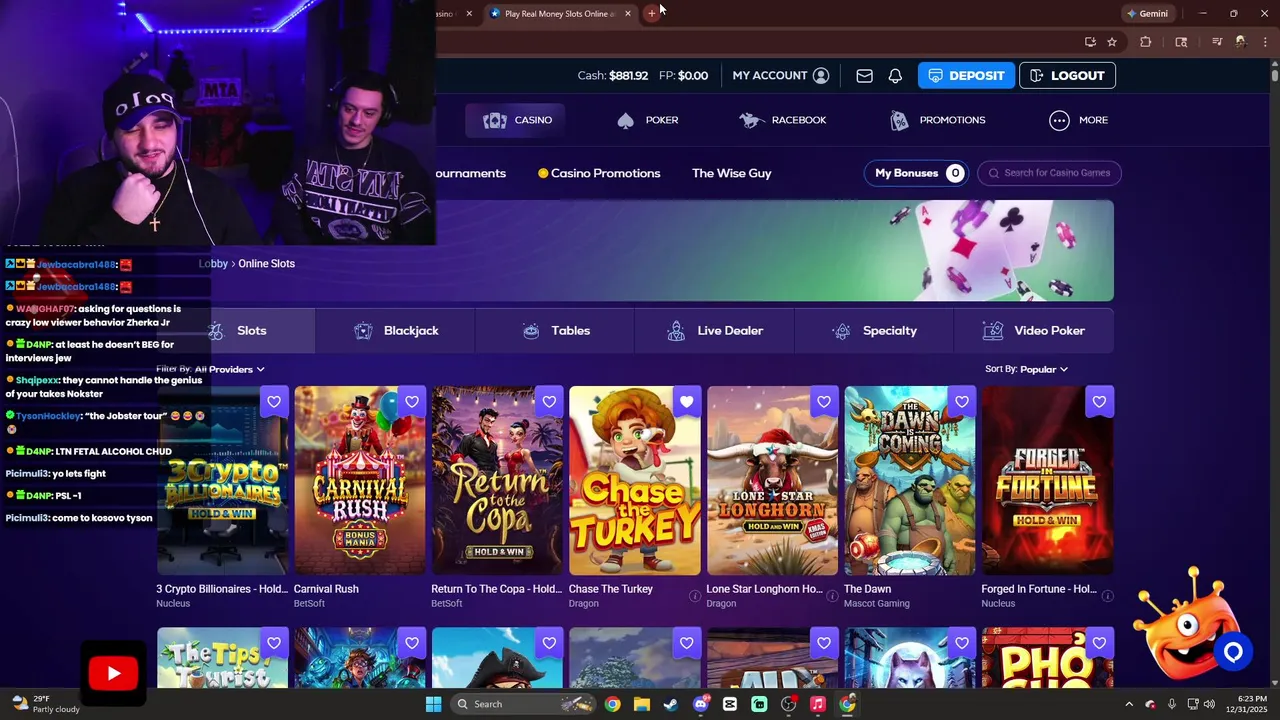The height and width of the screenshot is (720, 1280).
Task: Click the More circle icon in navigation
Action: (x=1059, y=120)
